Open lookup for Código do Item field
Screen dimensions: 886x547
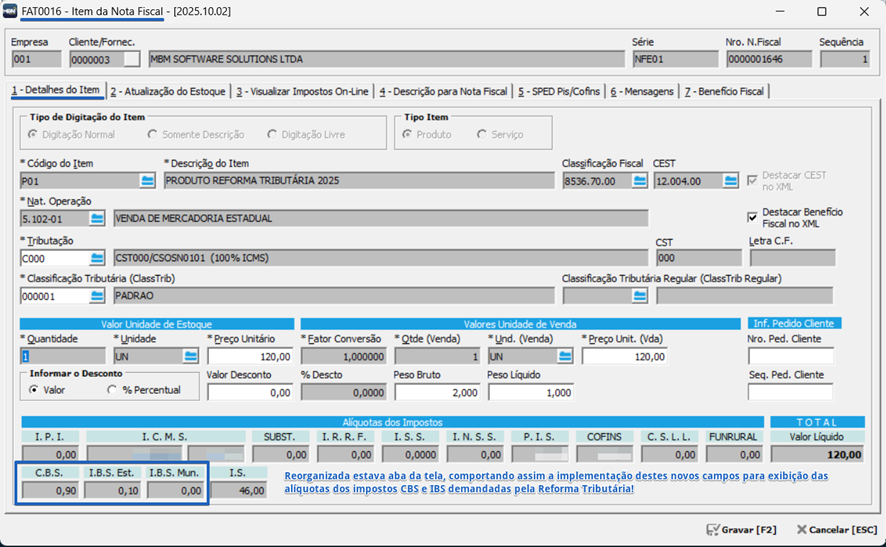(148, 181)
